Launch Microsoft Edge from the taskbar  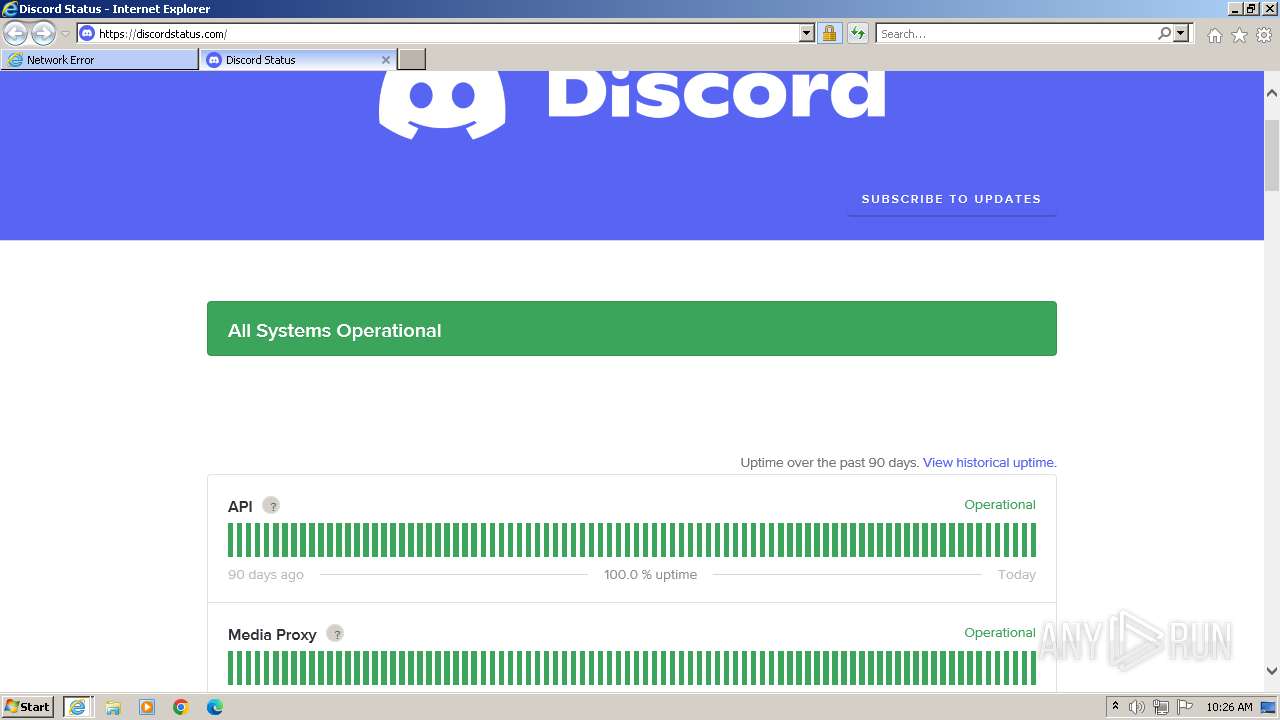[215, 707]
